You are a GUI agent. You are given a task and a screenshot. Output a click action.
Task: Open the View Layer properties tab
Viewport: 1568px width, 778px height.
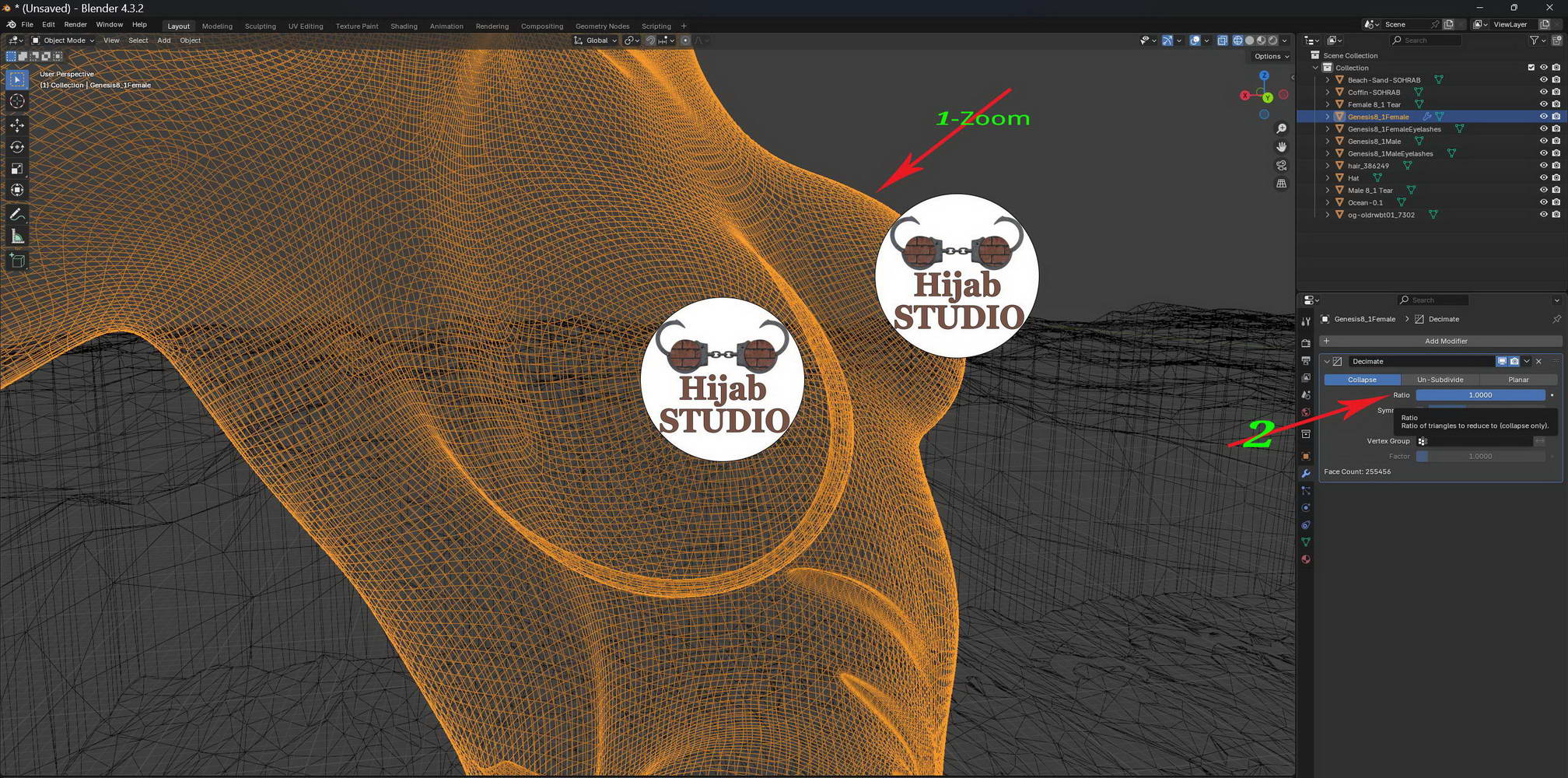click(x=1306, y=377)
